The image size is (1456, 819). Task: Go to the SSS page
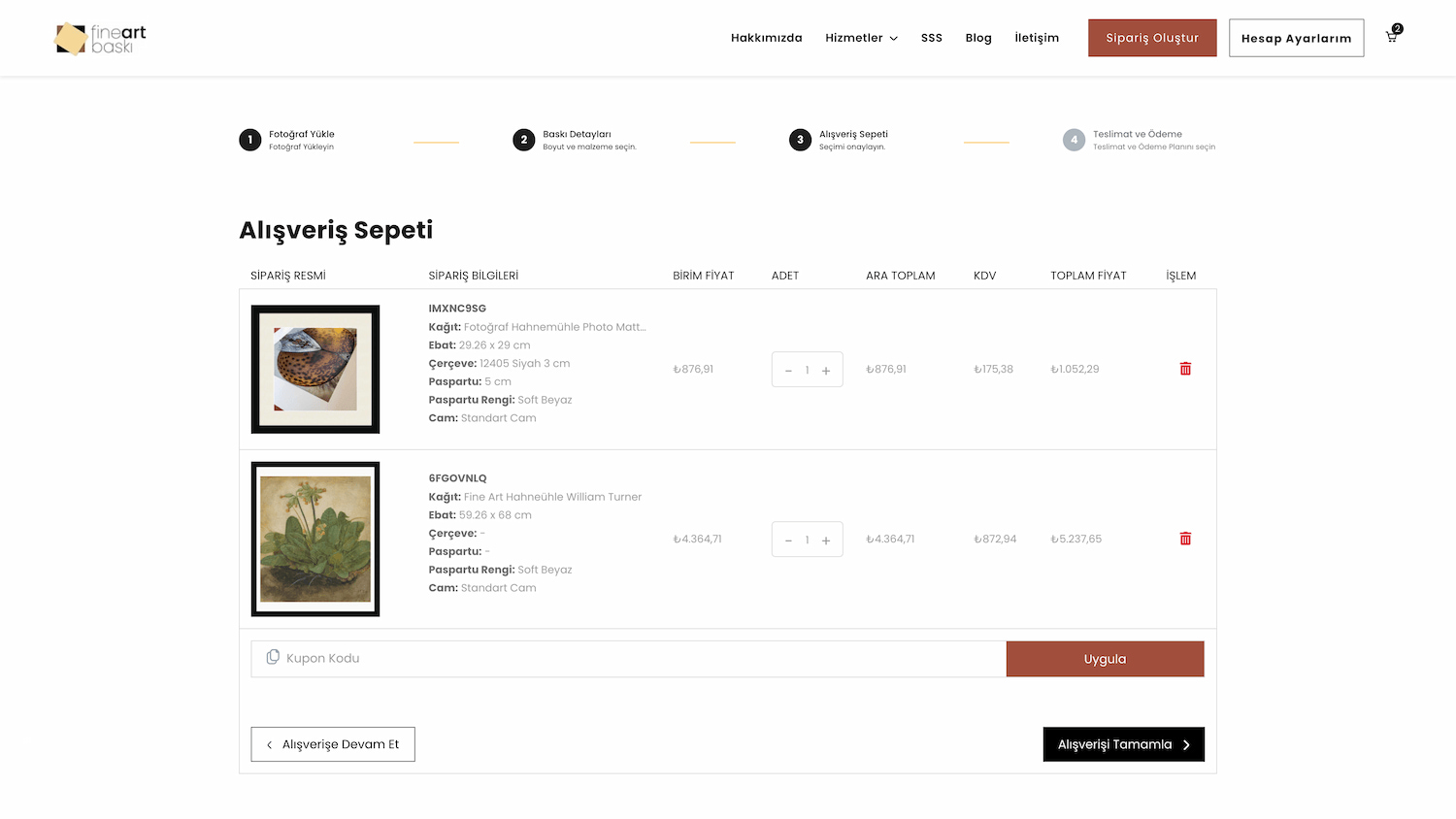click(932, 38)
